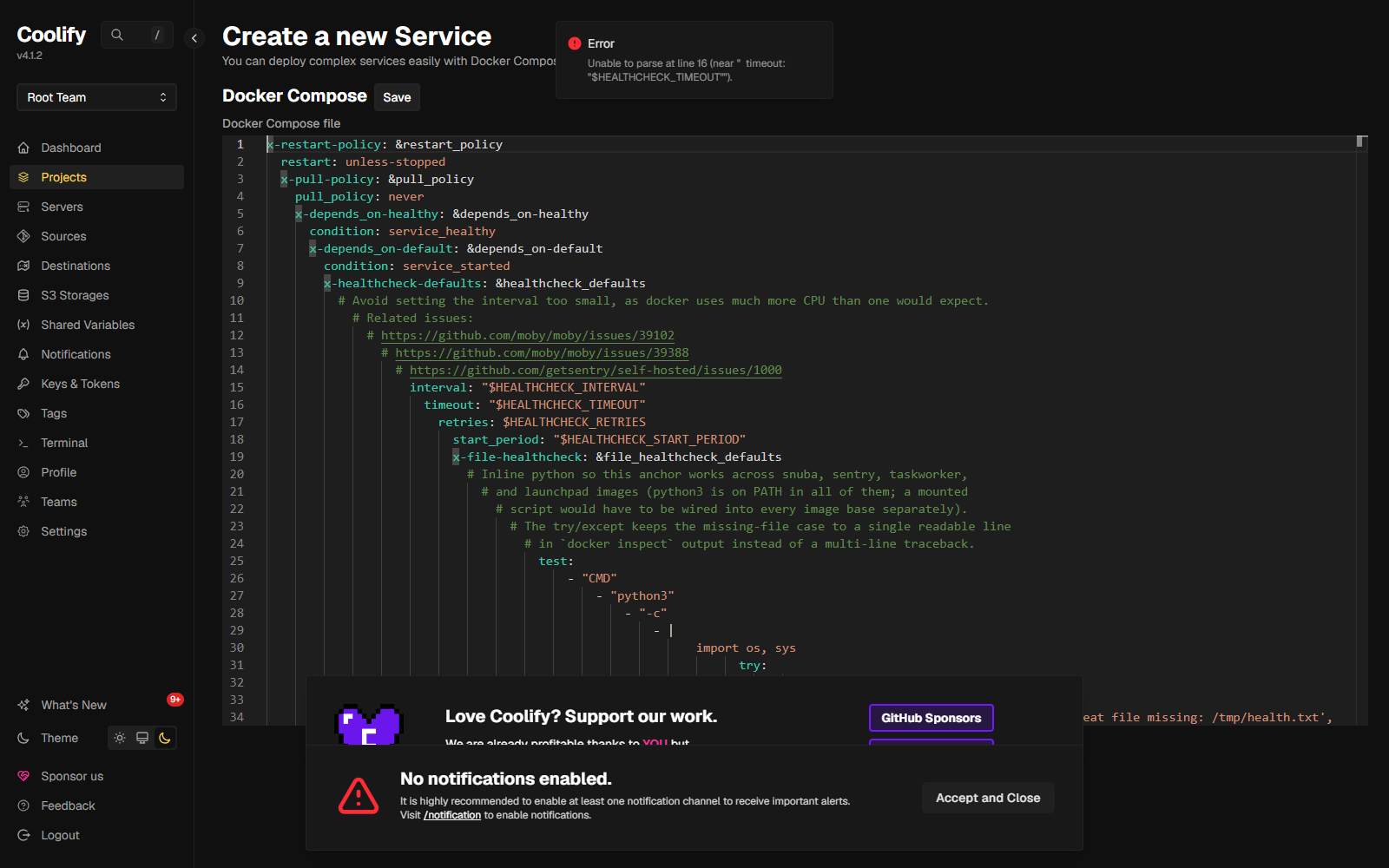Open Teams menu item
Image resolution: width=1389 pixels, height=868 pixels.
click(x=96, y=502)
